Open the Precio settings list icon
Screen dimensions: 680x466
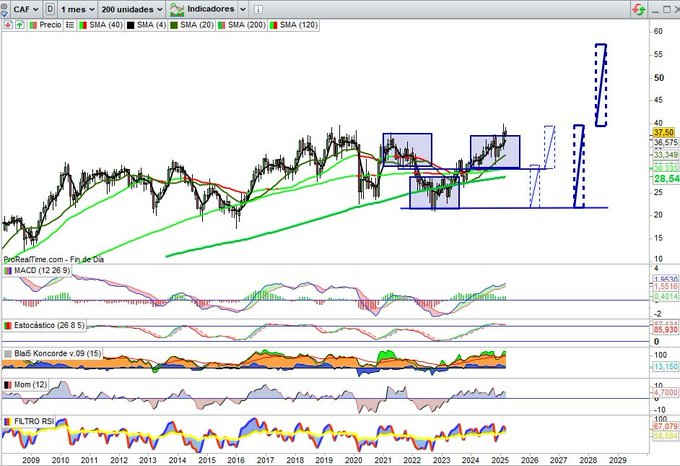pyautogui.click(x=69, y=25)
